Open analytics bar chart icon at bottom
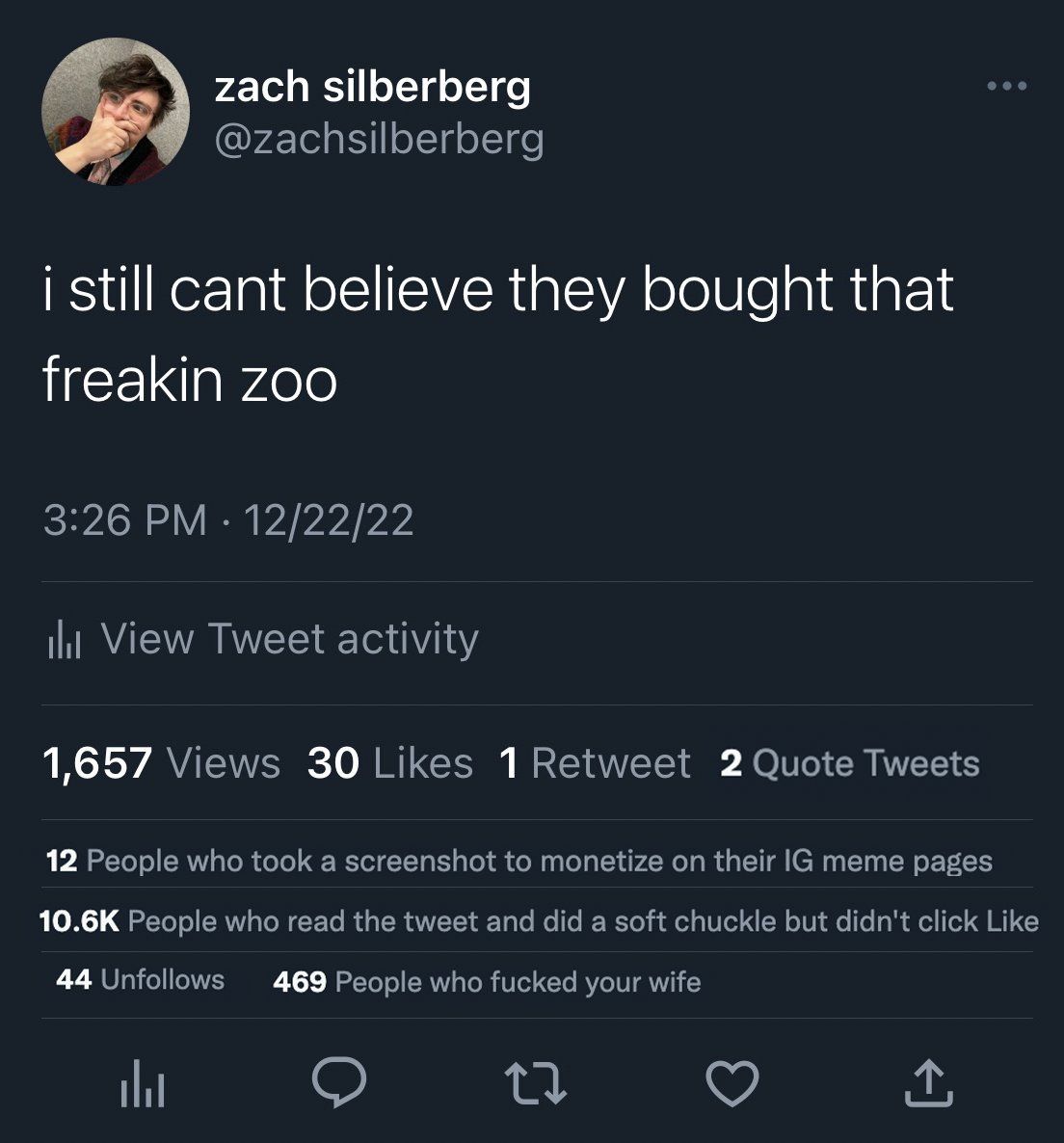 142,1084
